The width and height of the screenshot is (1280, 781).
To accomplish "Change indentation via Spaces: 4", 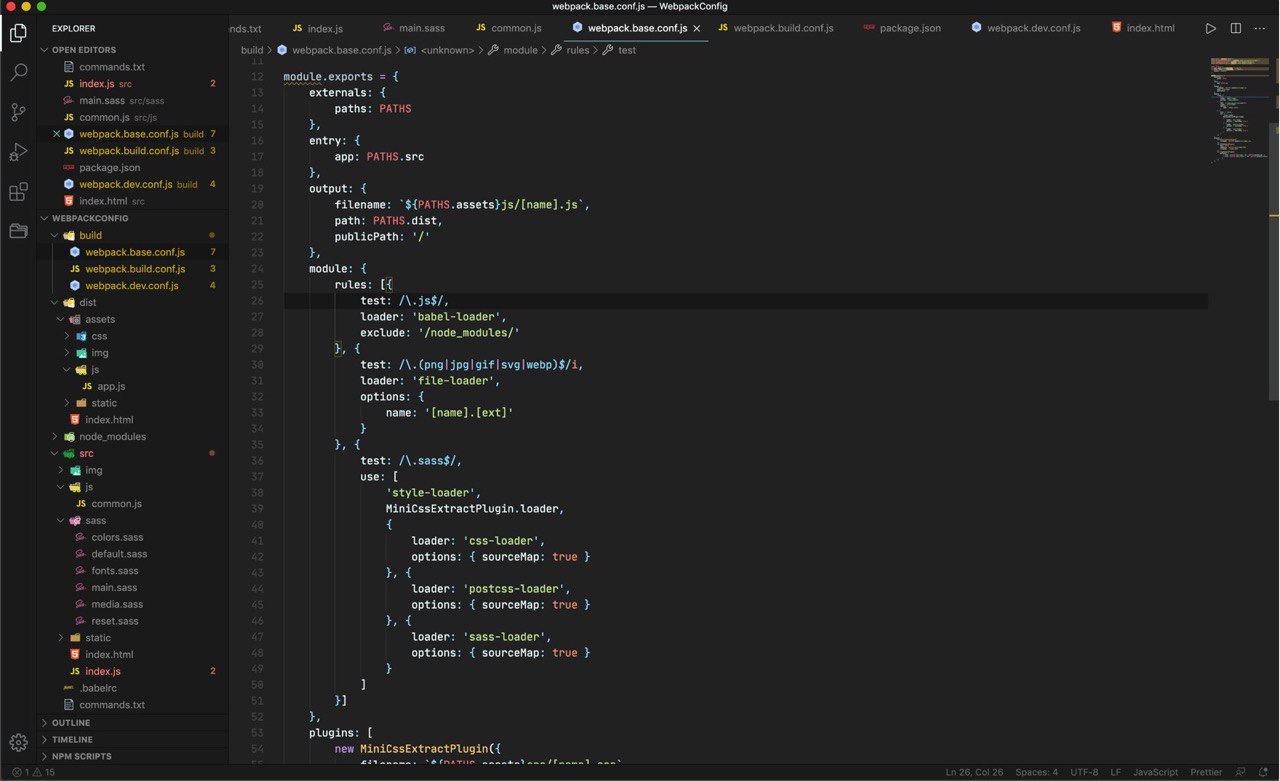I will coord(1036,772).
